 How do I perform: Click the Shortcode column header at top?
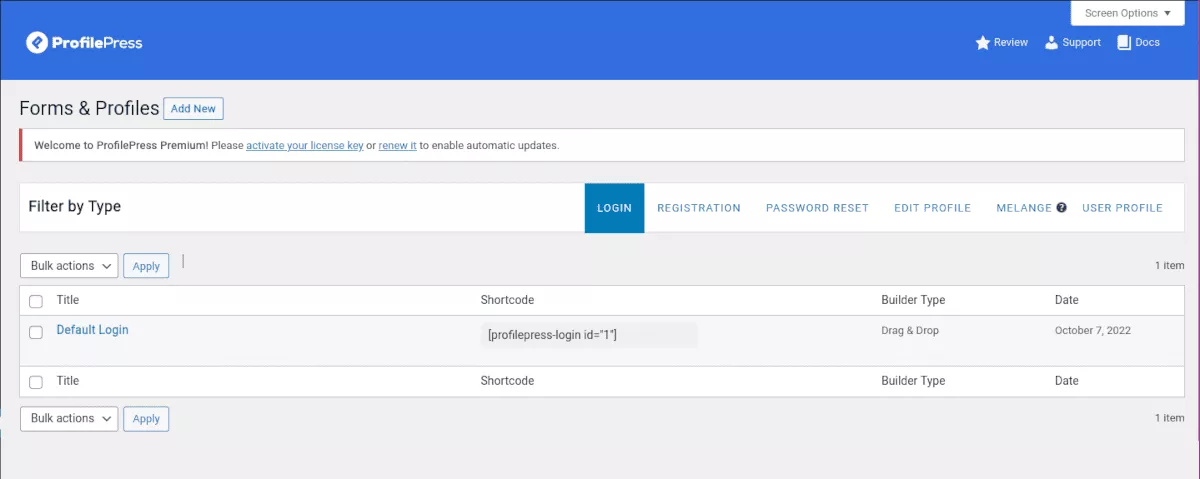507,300
